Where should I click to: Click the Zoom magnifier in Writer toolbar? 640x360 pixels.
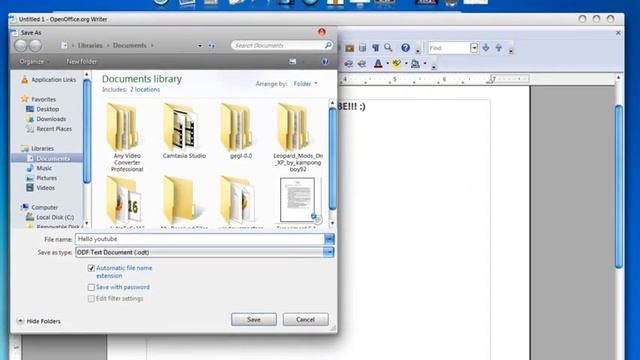[388, 48]
